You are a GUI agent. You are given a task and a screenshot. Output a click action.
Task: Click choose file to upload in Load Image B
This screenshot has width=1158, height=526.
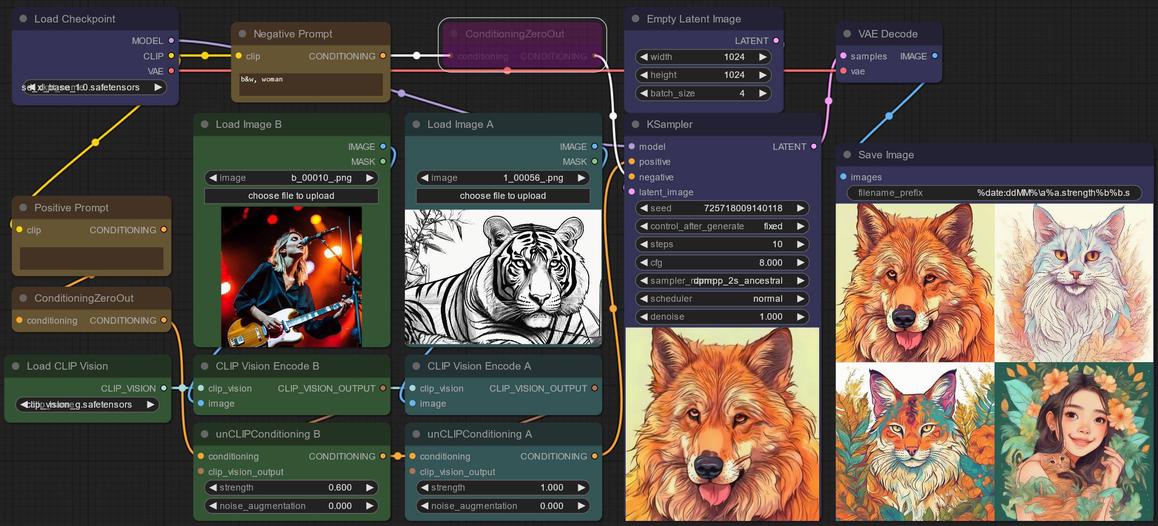click(x=291, y=196)
